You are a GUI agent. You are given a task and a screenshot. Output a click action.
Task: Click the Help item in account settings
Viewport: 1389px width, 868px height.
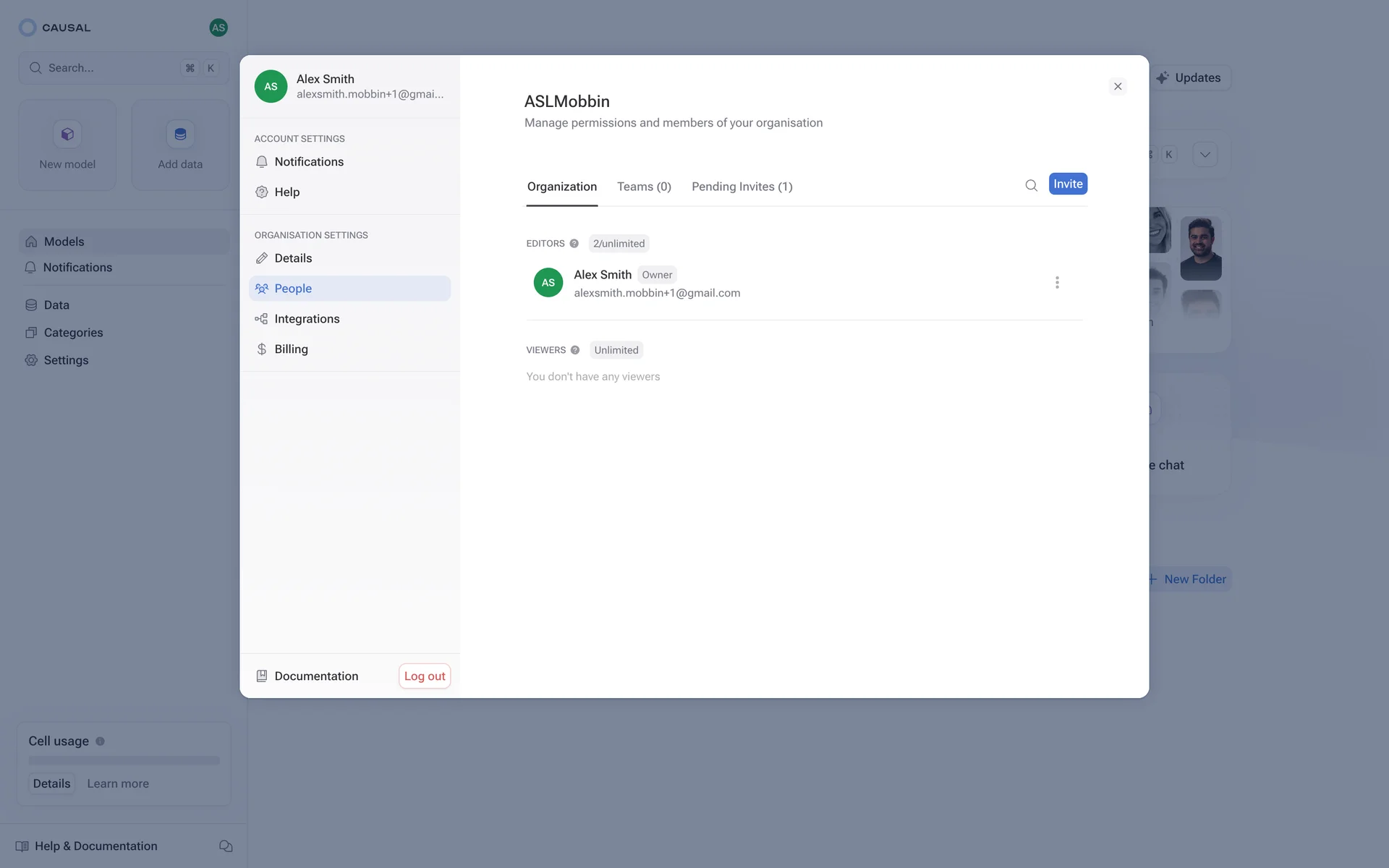(286, 192)
